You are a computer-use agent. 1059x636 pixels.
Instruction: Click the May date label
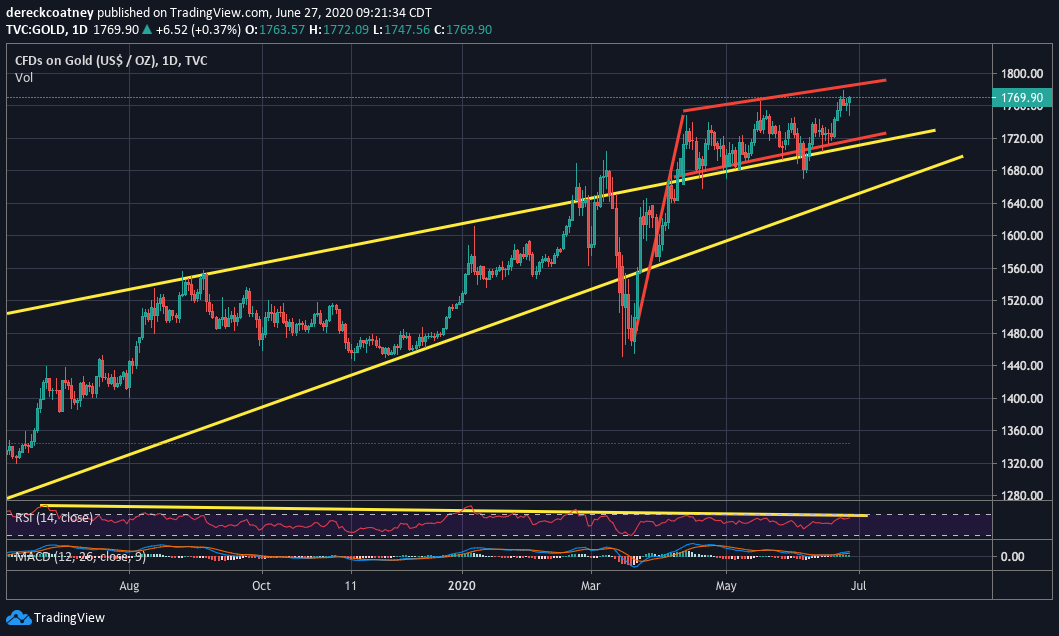(726, 585)
